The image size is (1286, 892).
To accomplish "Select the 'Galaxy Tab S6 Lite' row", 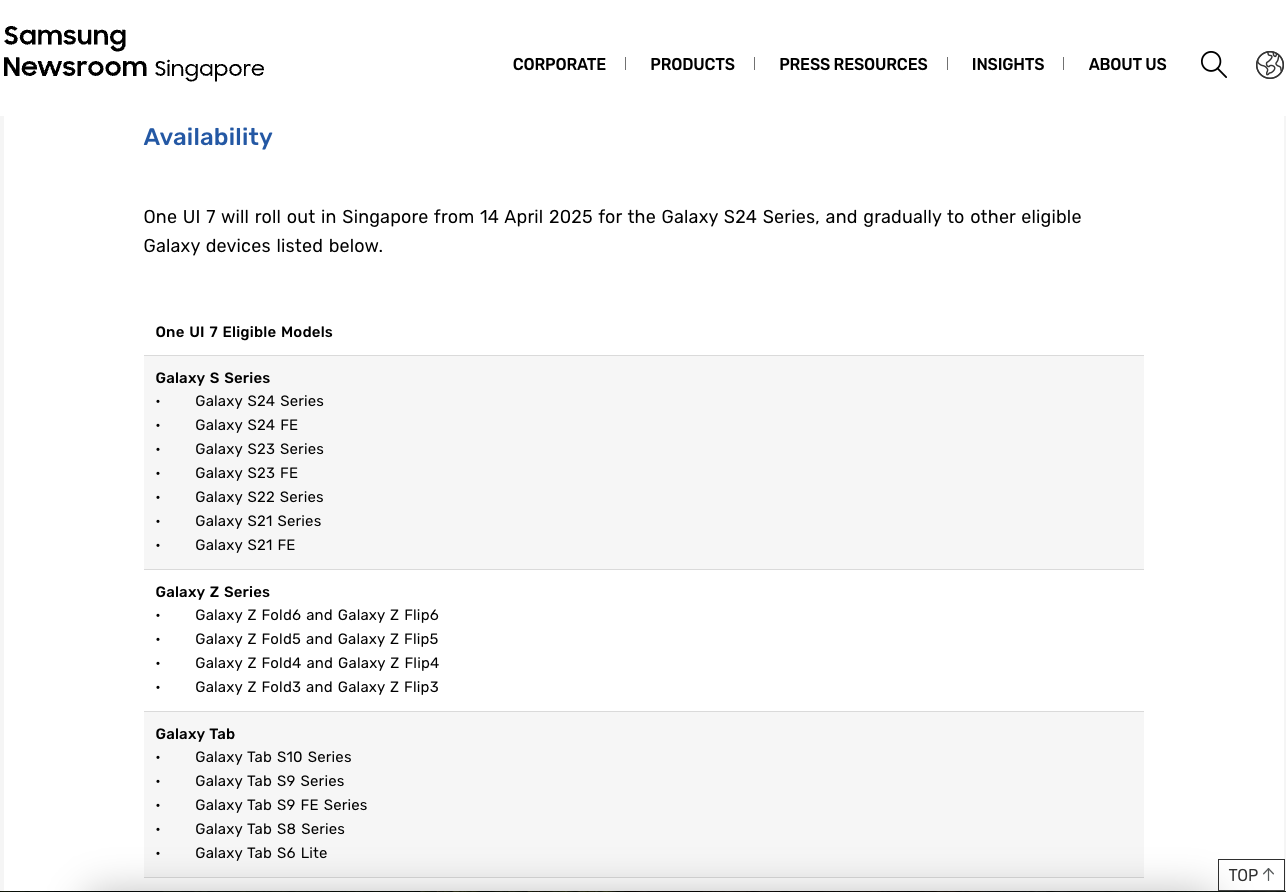I will (x=261, y=853).
